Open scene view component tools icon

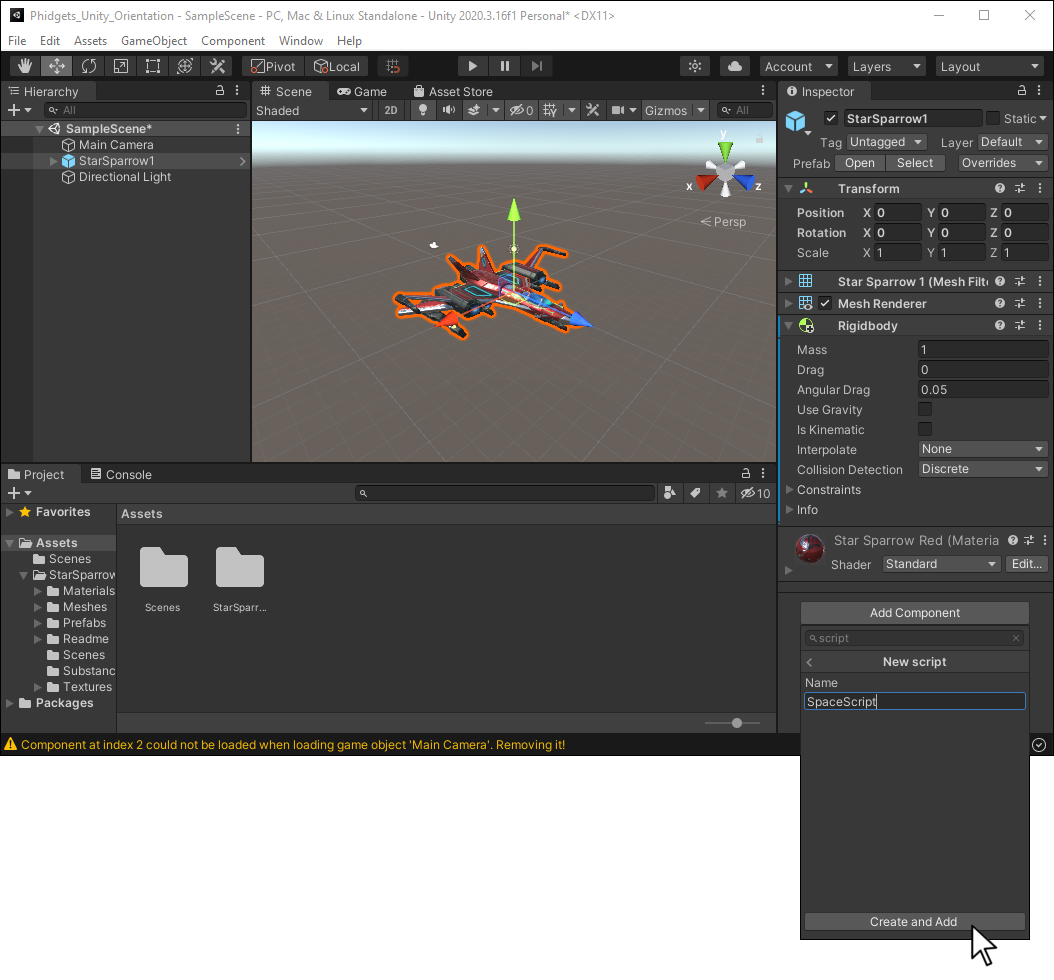click(592, 110)
